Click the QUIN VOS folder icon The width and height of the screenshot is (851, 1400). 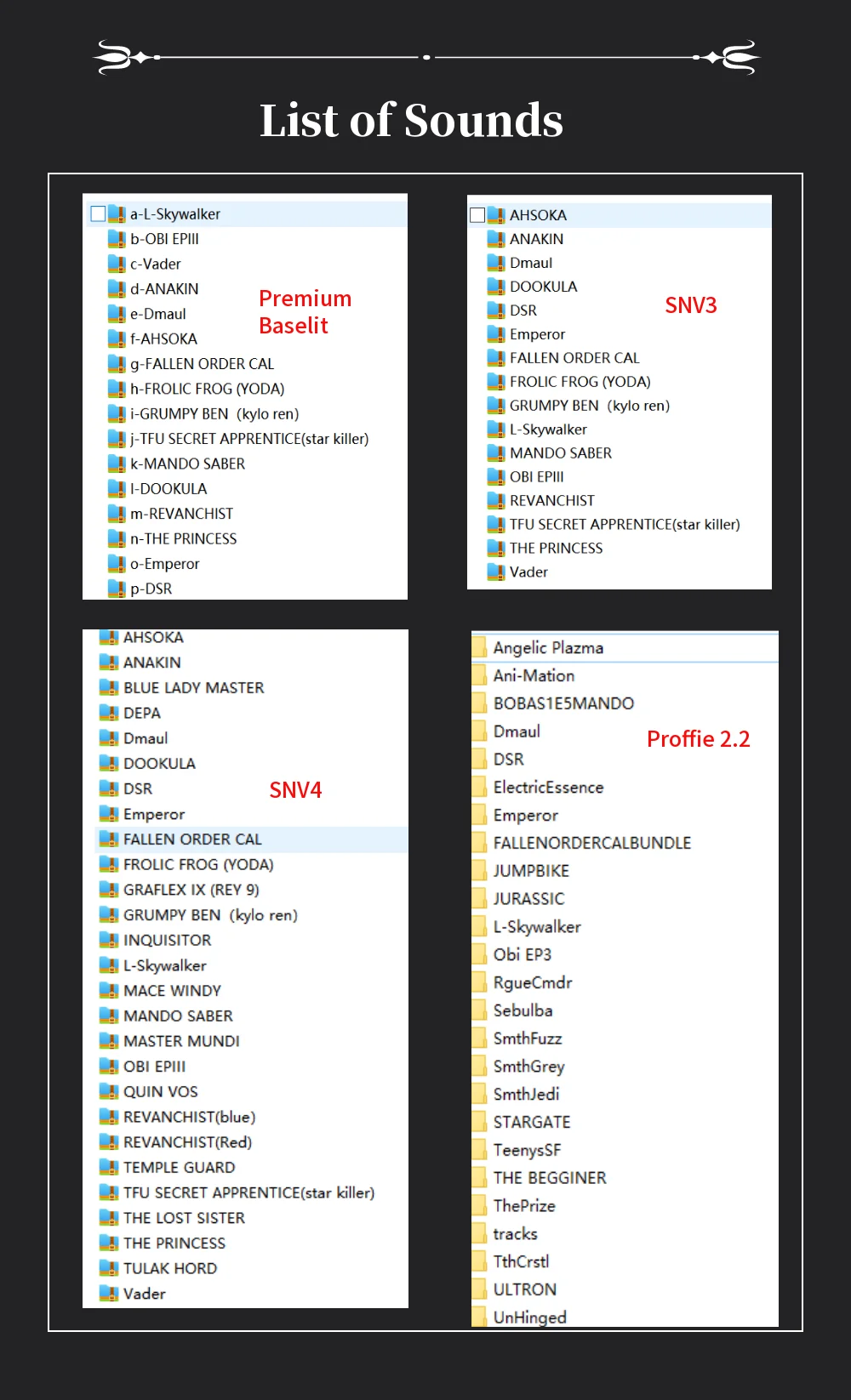point(109,1091)
